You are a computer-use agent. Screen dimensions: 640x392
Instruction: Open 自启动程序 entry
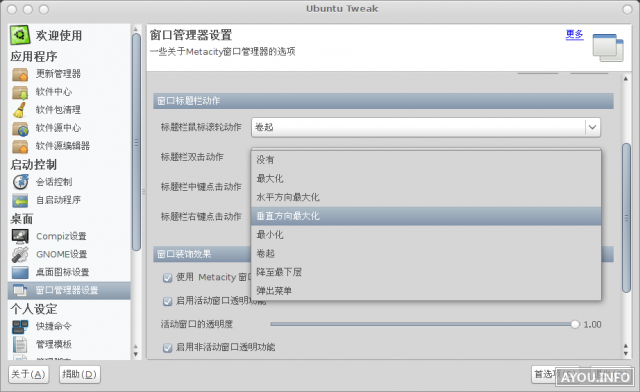click(58, 200)
